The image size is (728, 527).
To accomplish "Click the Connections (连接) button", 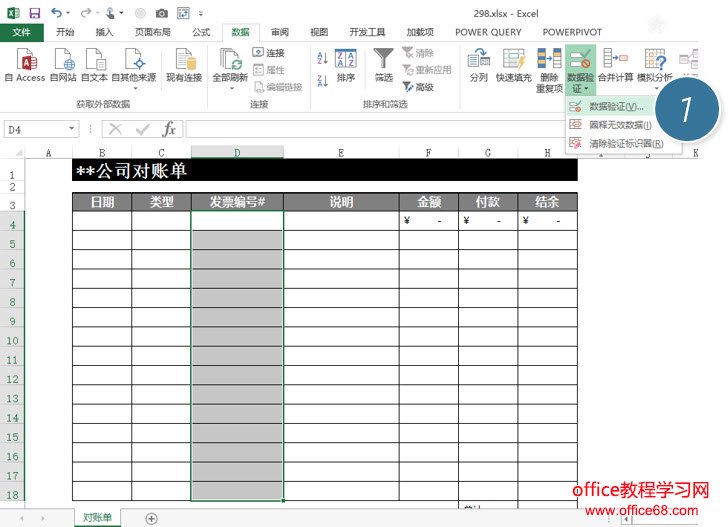I will (x=268, y=52).
